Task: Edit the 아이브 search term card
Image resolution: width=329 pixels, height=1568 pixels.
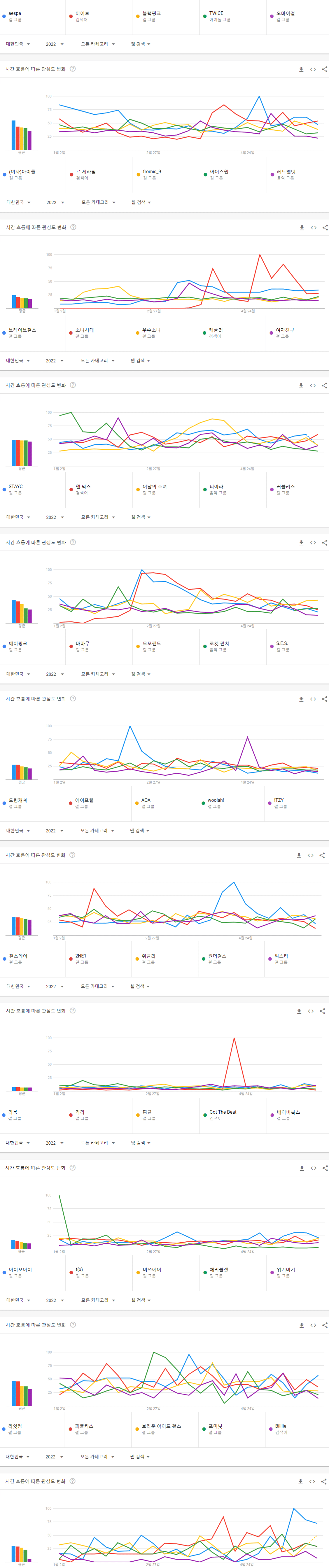Action: pyautogui.click(x=99, y=16)
